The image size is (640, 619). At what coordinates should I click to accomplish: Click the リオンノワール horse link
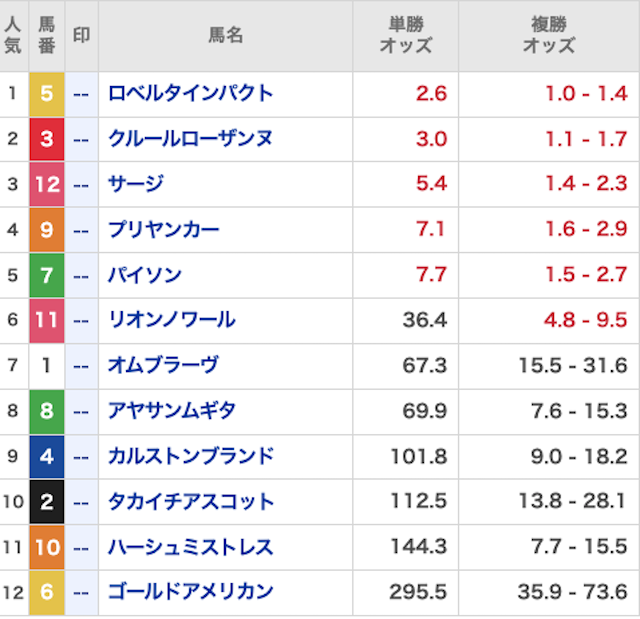coord(171,320)
